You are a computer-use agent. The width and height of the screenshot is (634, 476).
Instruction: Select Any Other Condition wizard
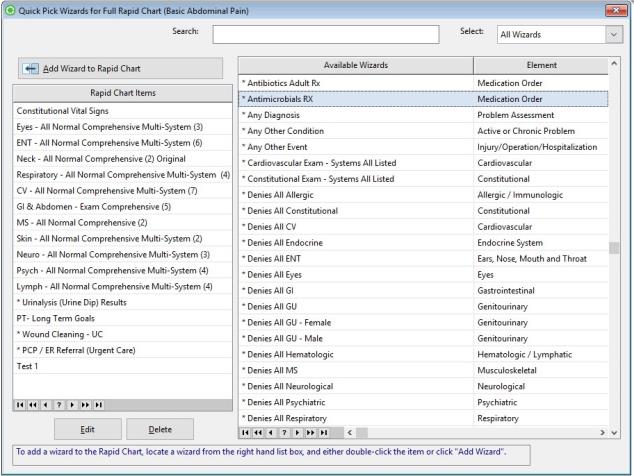click(x=423, y=131)
